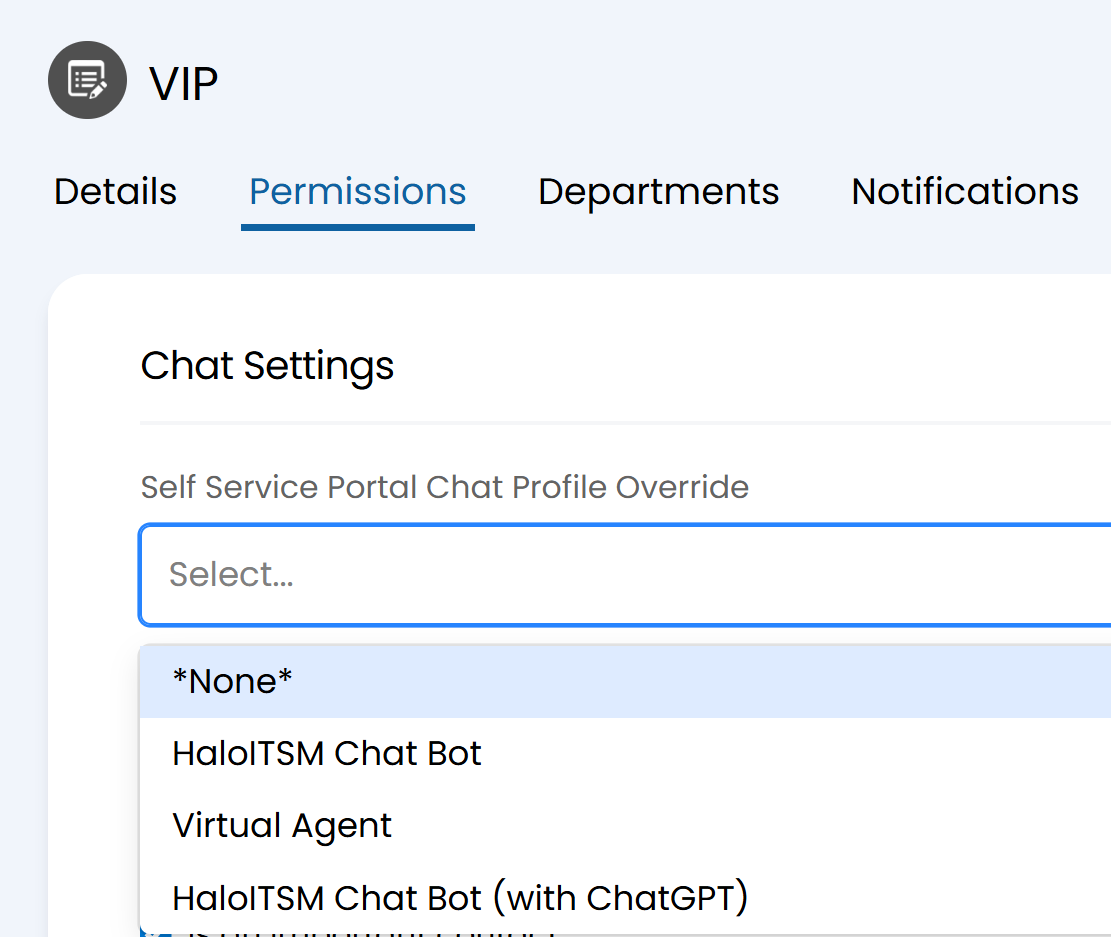Click the divider line under Chat Settings
The height and width of the screenshot is (937, 1111).
point(600,423)
